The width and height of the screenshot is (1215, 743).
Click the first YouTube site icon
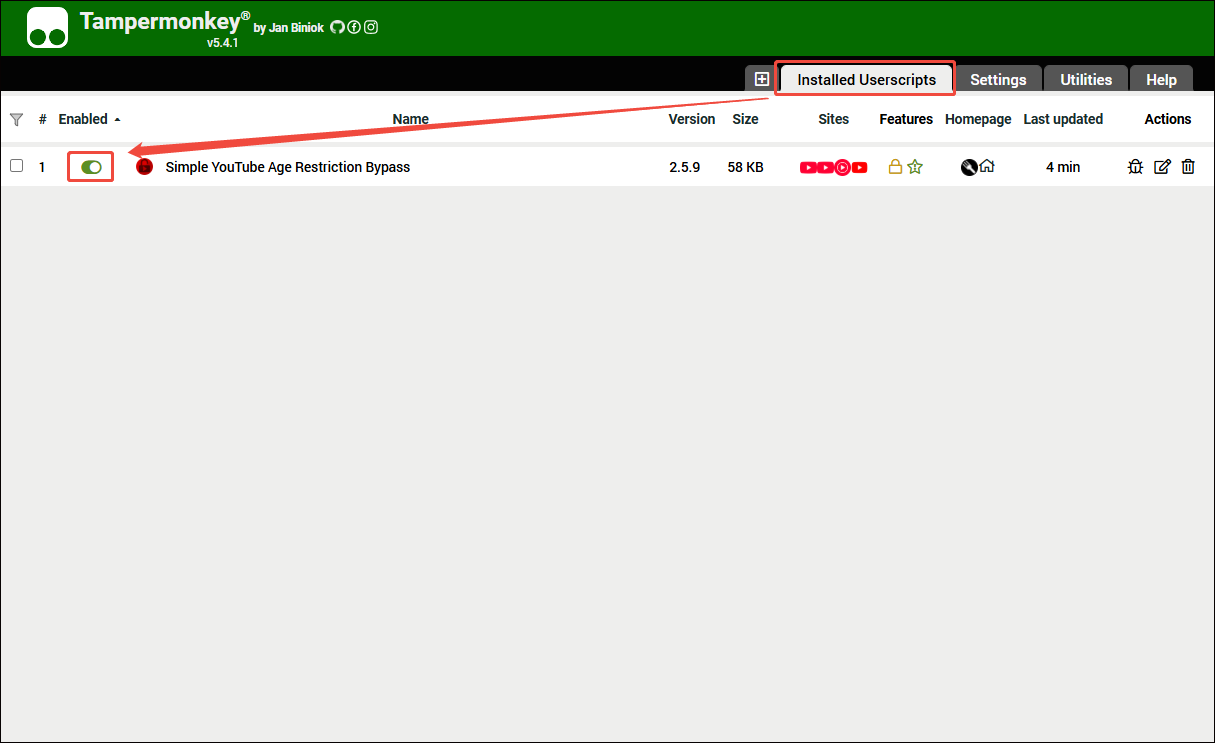coord(808,167)
